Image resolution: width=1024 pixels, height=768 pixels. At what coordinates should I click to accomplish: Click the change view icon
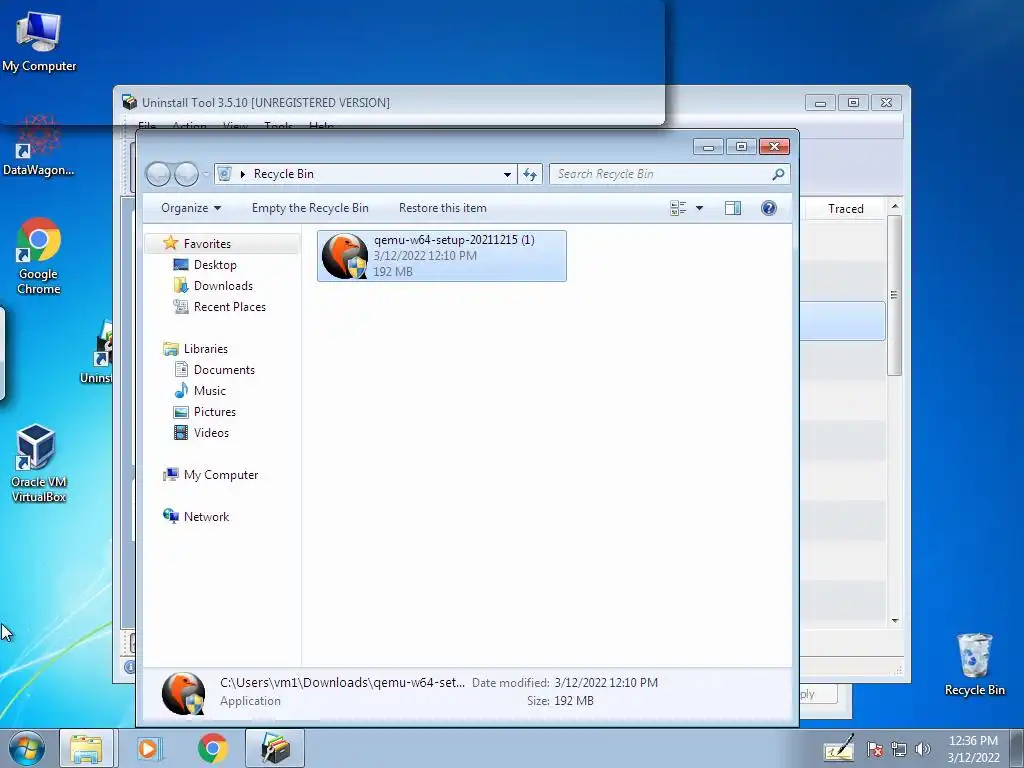coord(678,208)
